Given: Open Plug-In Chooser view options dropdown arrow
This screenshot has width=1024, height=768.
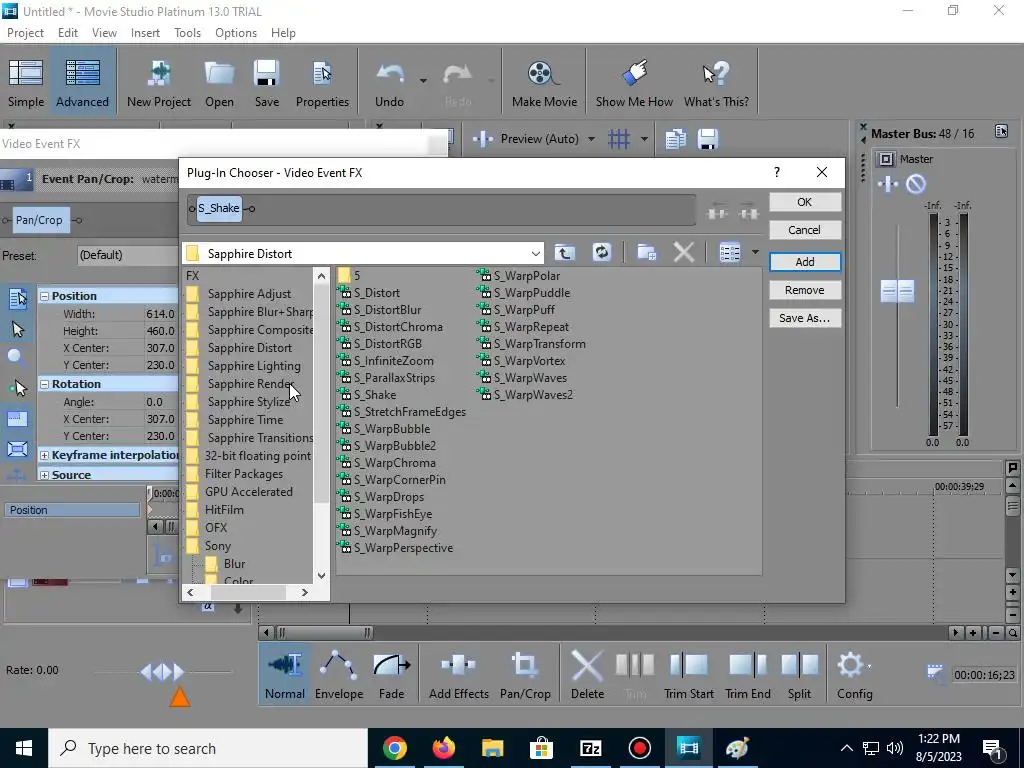Looking at the screenshot, I should (755, 253).
